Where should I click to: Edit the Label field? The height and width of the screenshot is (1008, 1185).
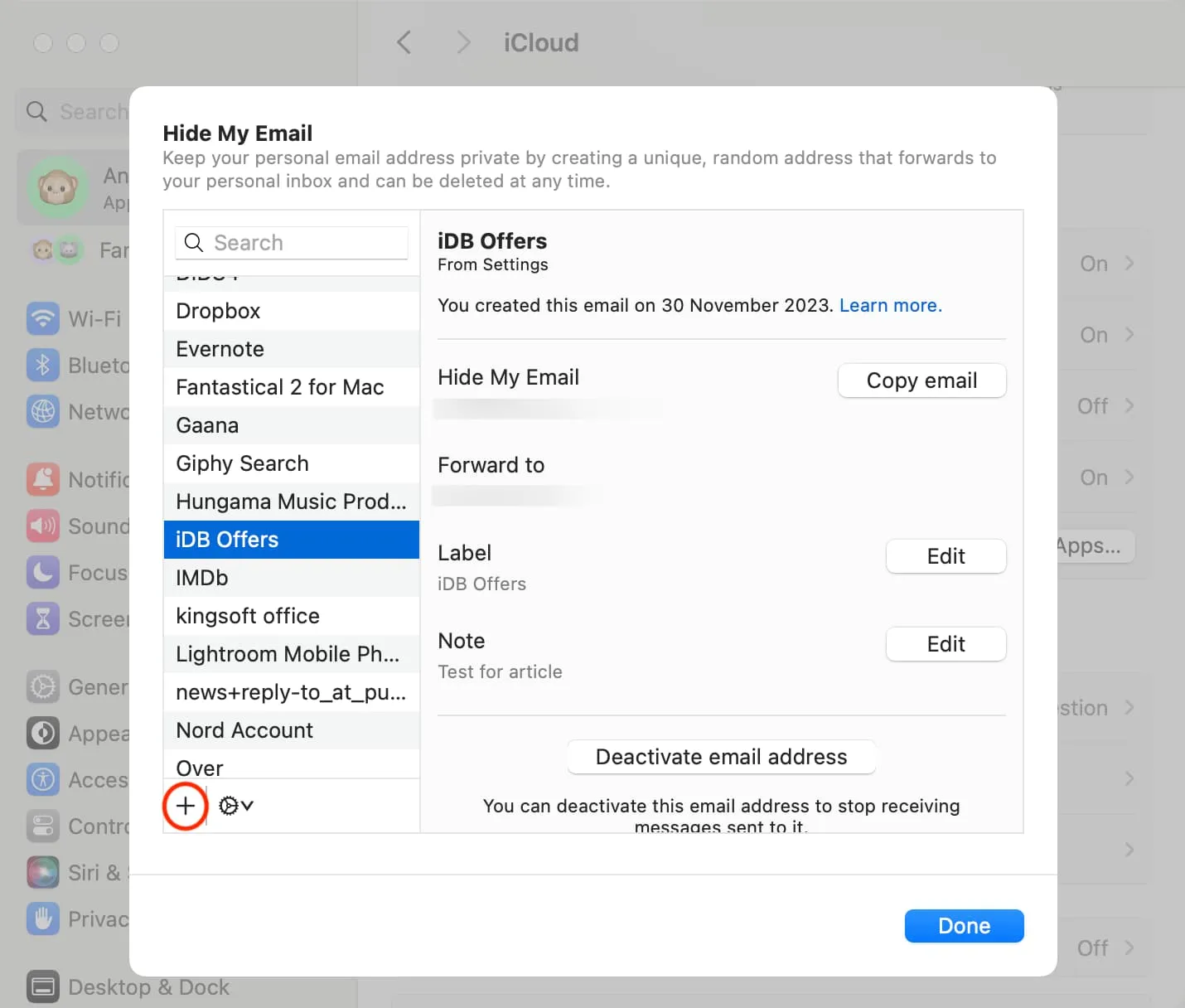pos(946,556)
